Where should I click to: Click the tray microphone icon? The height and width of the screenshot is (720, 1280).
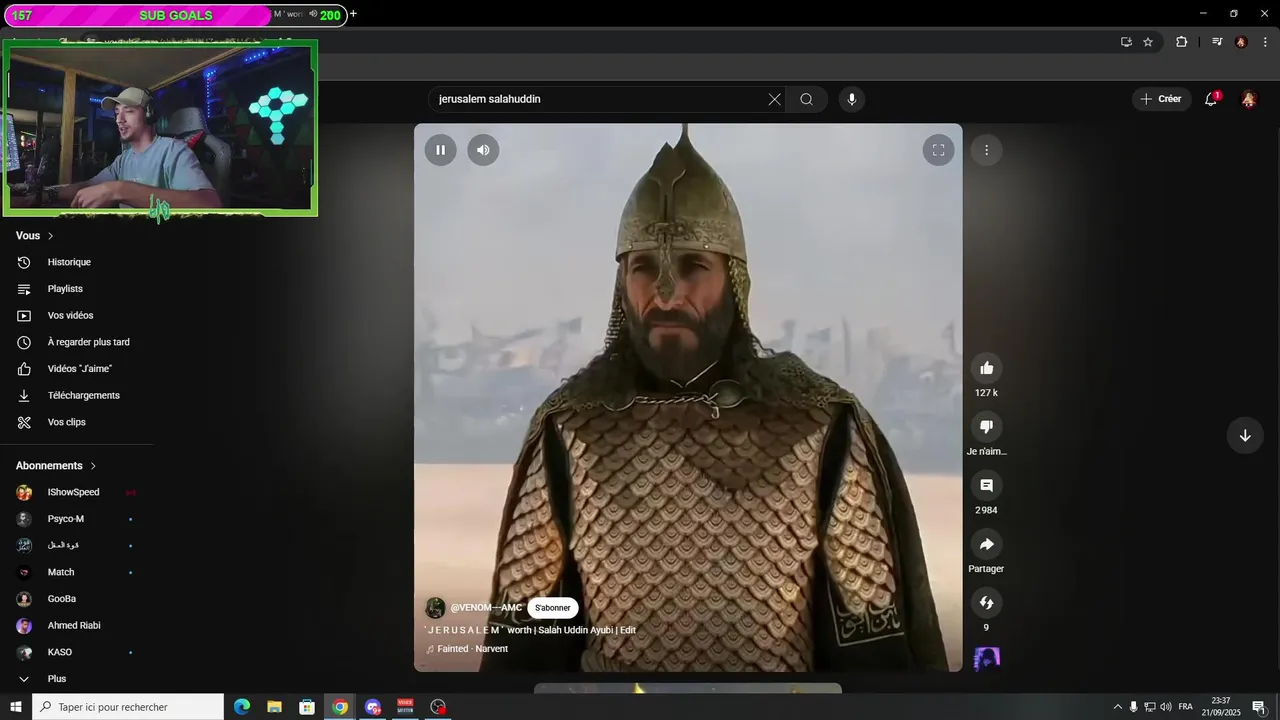pos(1133,707)
